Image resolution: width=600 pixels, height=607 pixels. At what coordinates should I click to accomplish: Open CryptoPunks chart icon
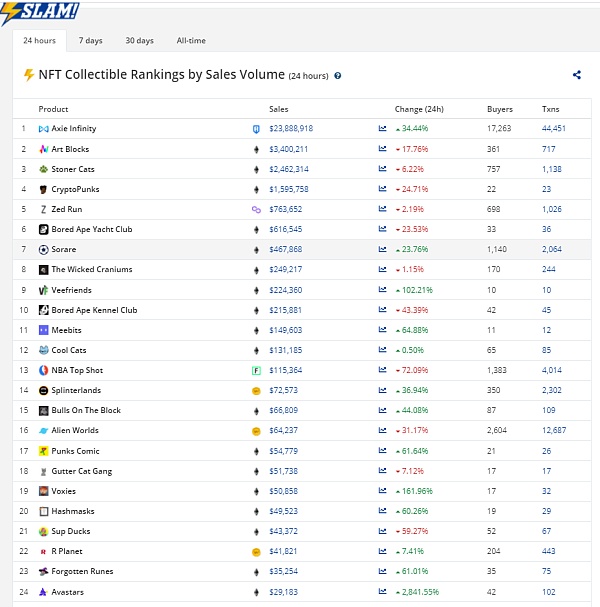382,189
